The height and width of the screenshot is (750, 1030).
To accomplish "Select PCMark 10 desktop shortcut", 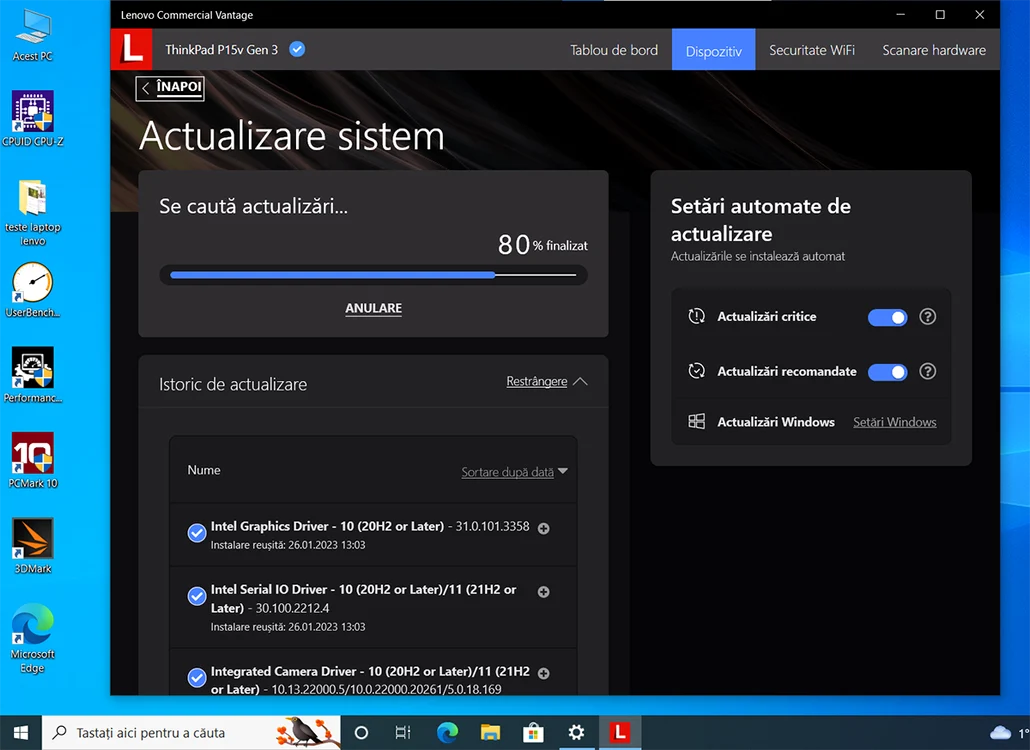I will tap(32, 461).
